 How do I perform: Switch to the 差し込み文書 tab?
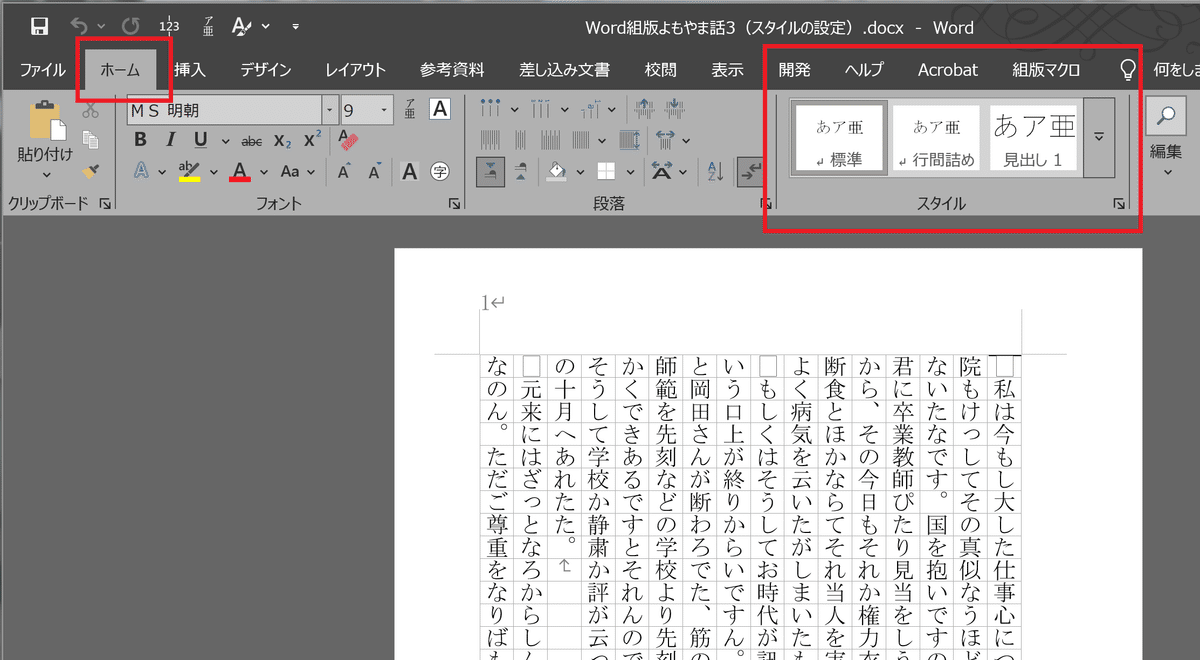click(564, 70)
